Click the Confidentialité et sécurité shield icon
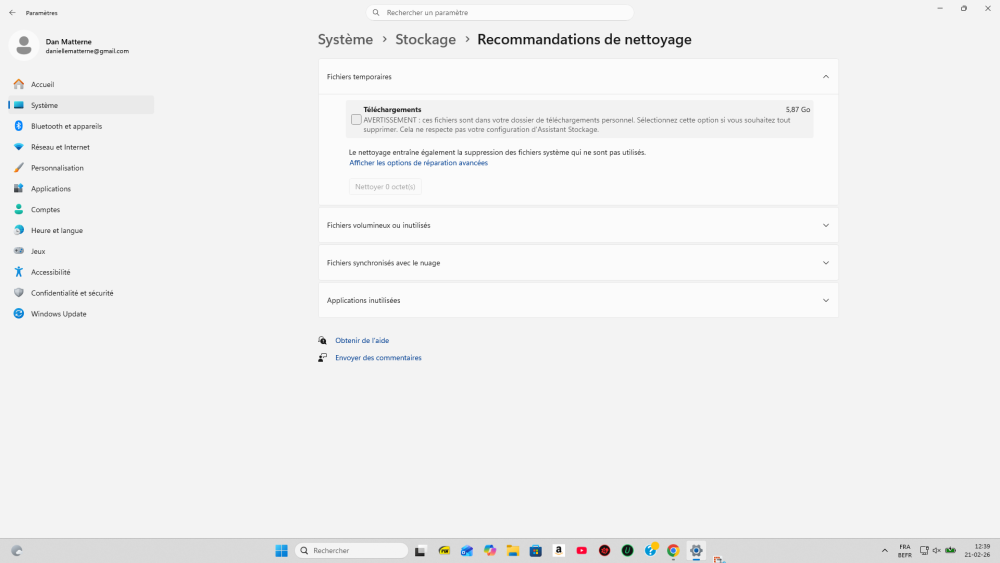Image resolution: width=1000 pixels, height=563 pixels. pos(19,293)
